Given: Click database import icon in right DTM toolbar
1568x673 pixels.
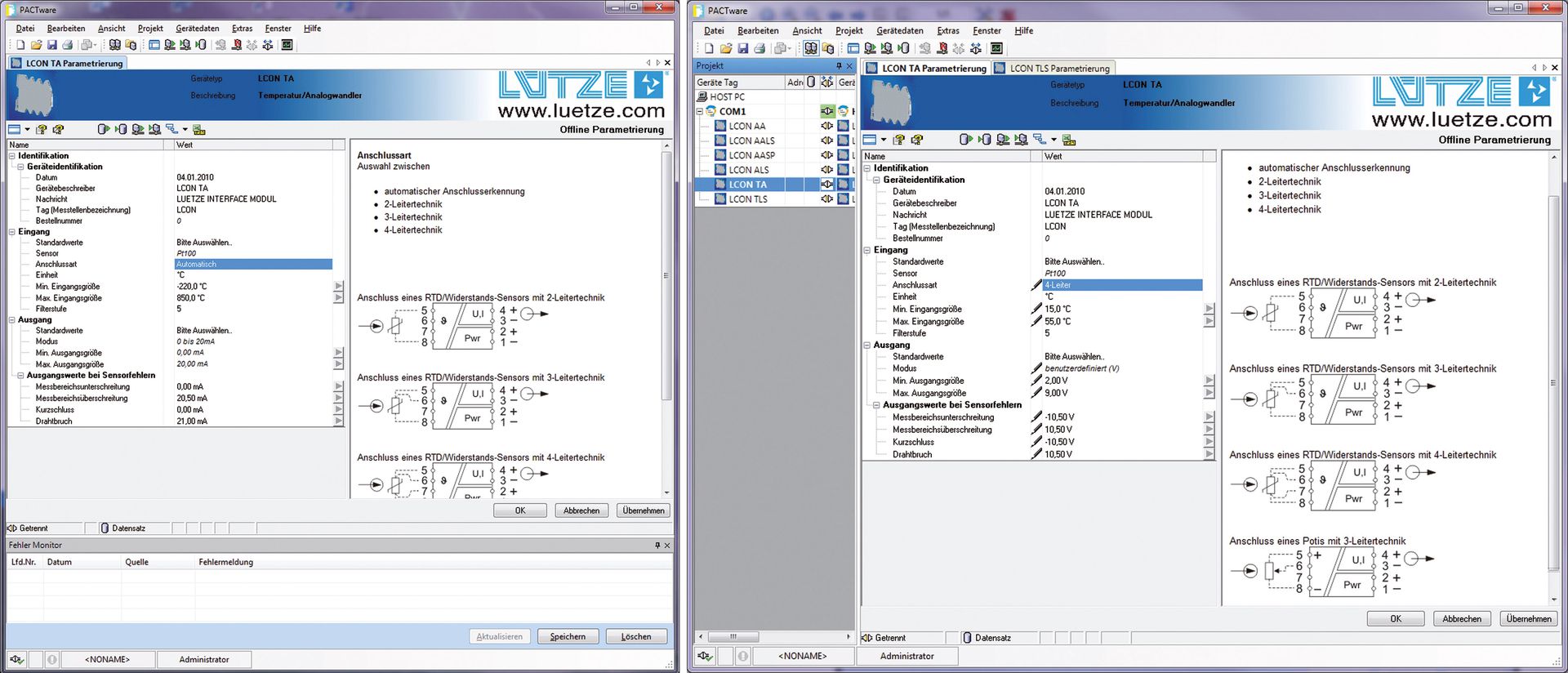Looking at the screenshot, I should [984, 140].
